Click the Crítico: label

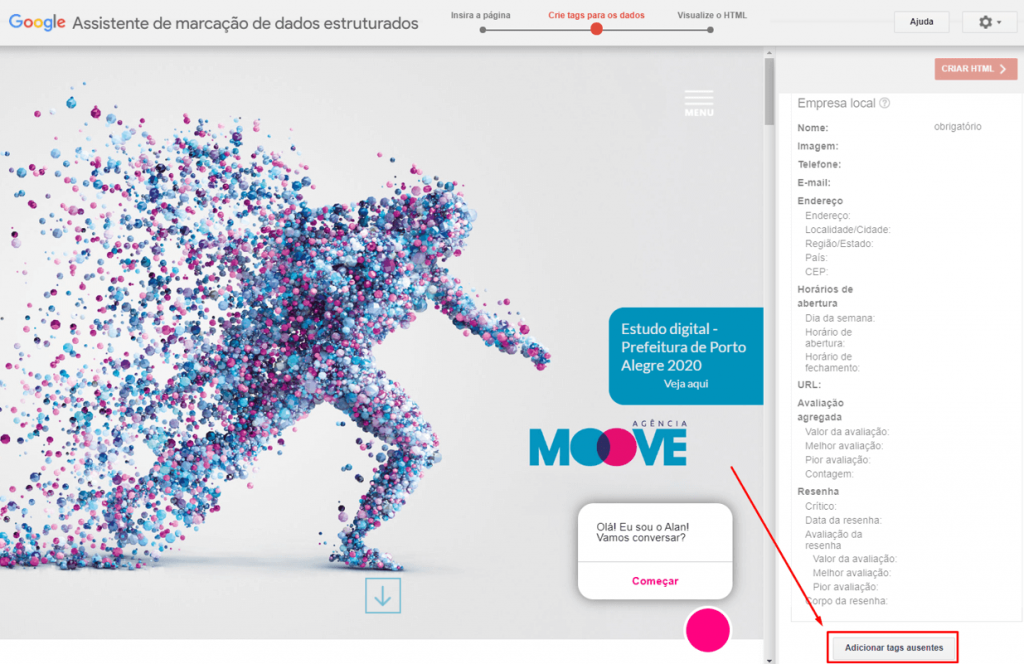click(x=820, y=506)
